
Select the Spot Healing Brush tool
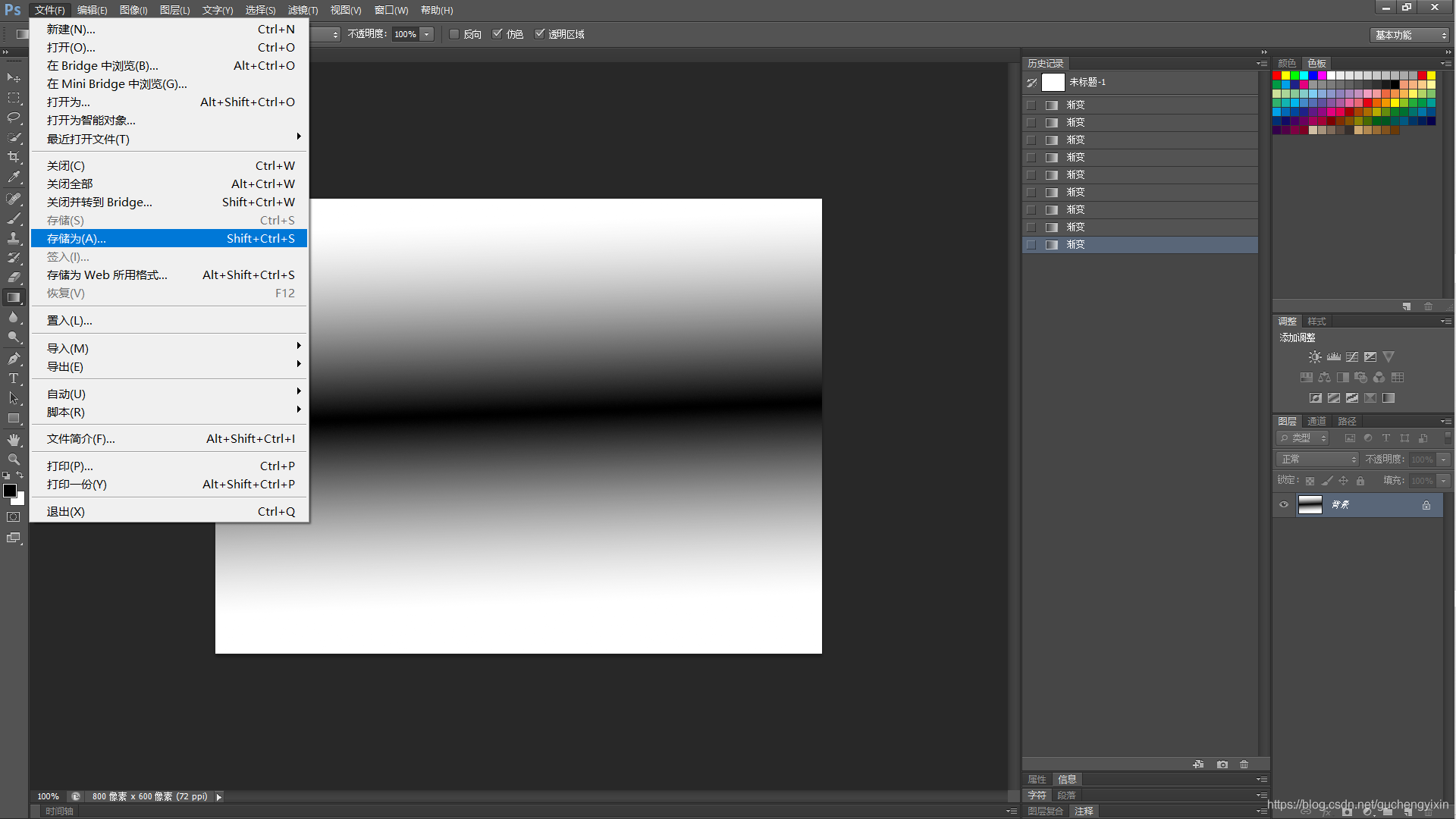click(x=14, y=199)
